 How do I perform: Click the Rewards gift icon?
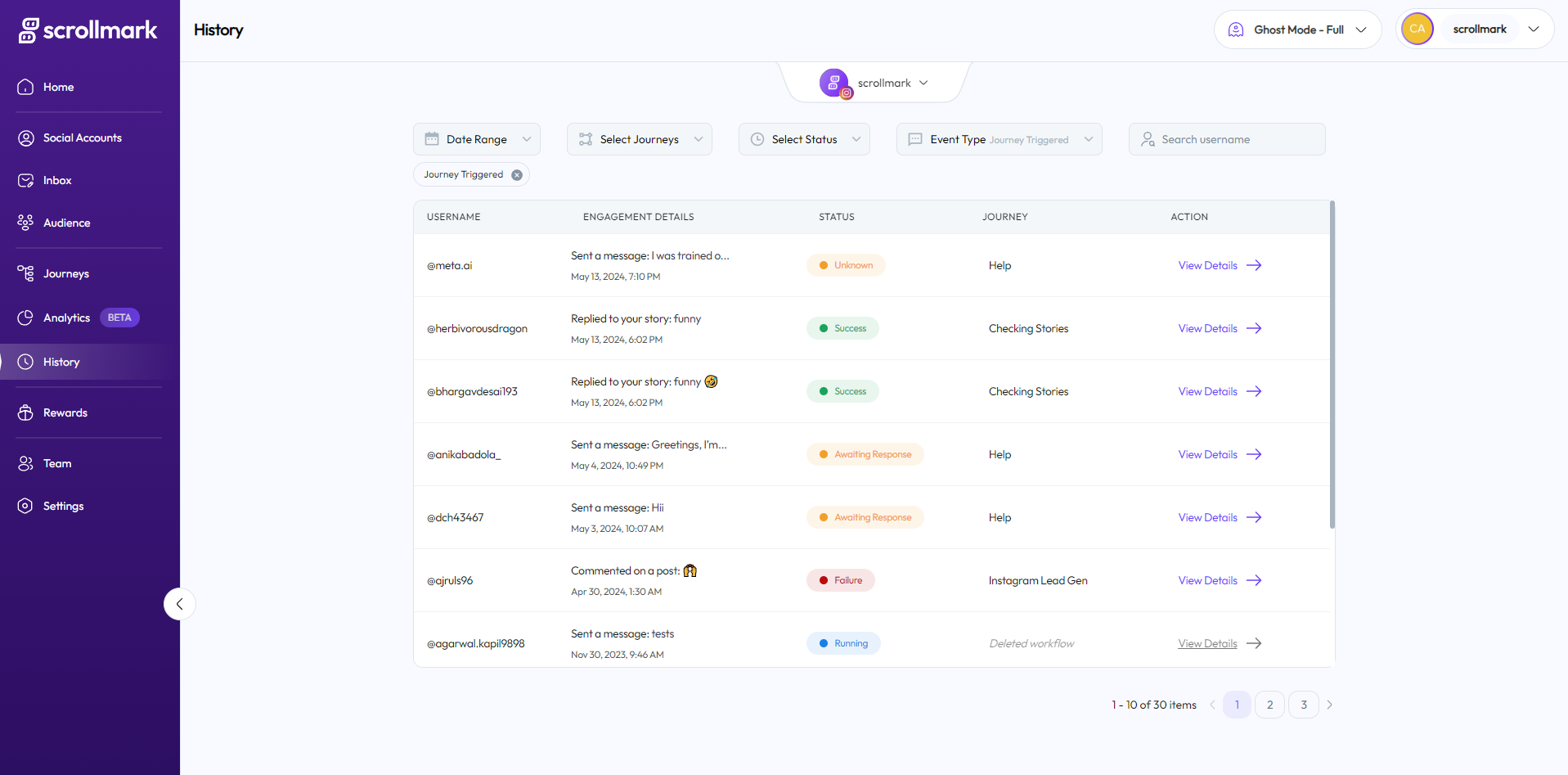click(x=25, y=412)
